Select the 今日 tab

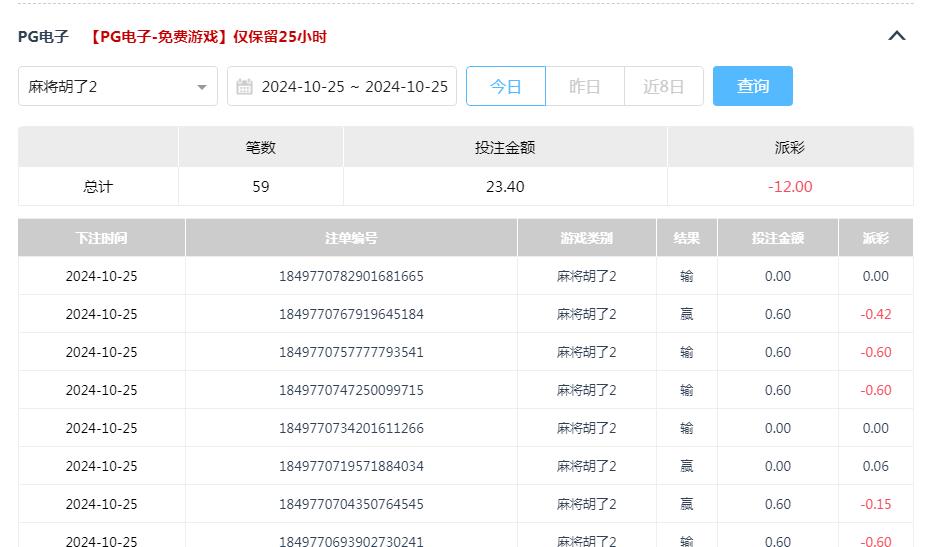[x=506, y=86]
